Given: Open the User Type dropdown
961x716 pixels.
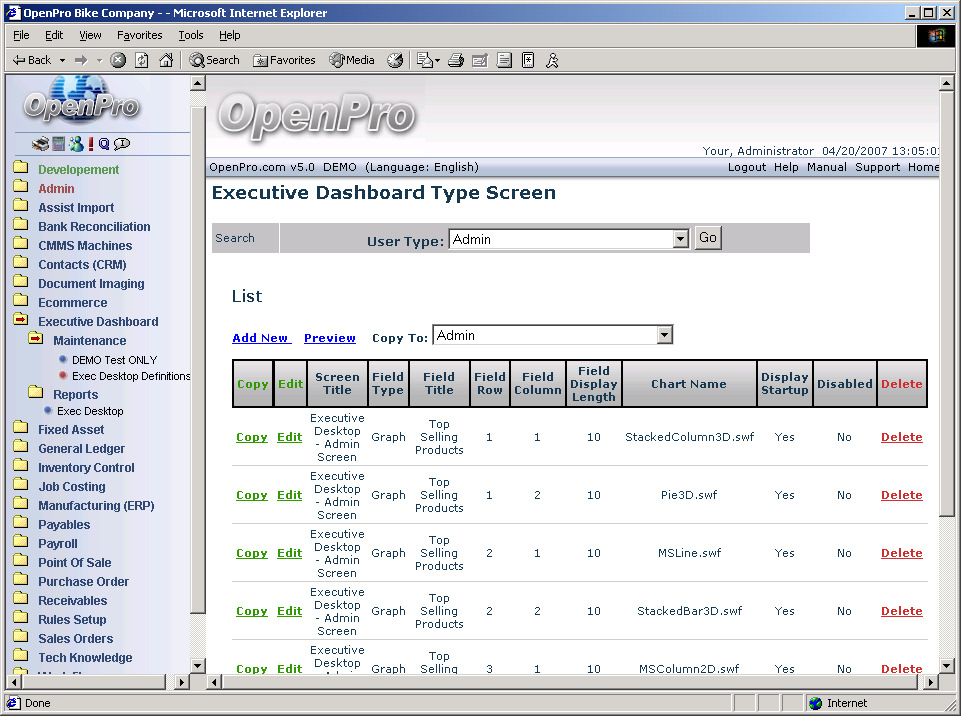Looking at the screenshot, I should pyautogui.click(x=680, y=239).
